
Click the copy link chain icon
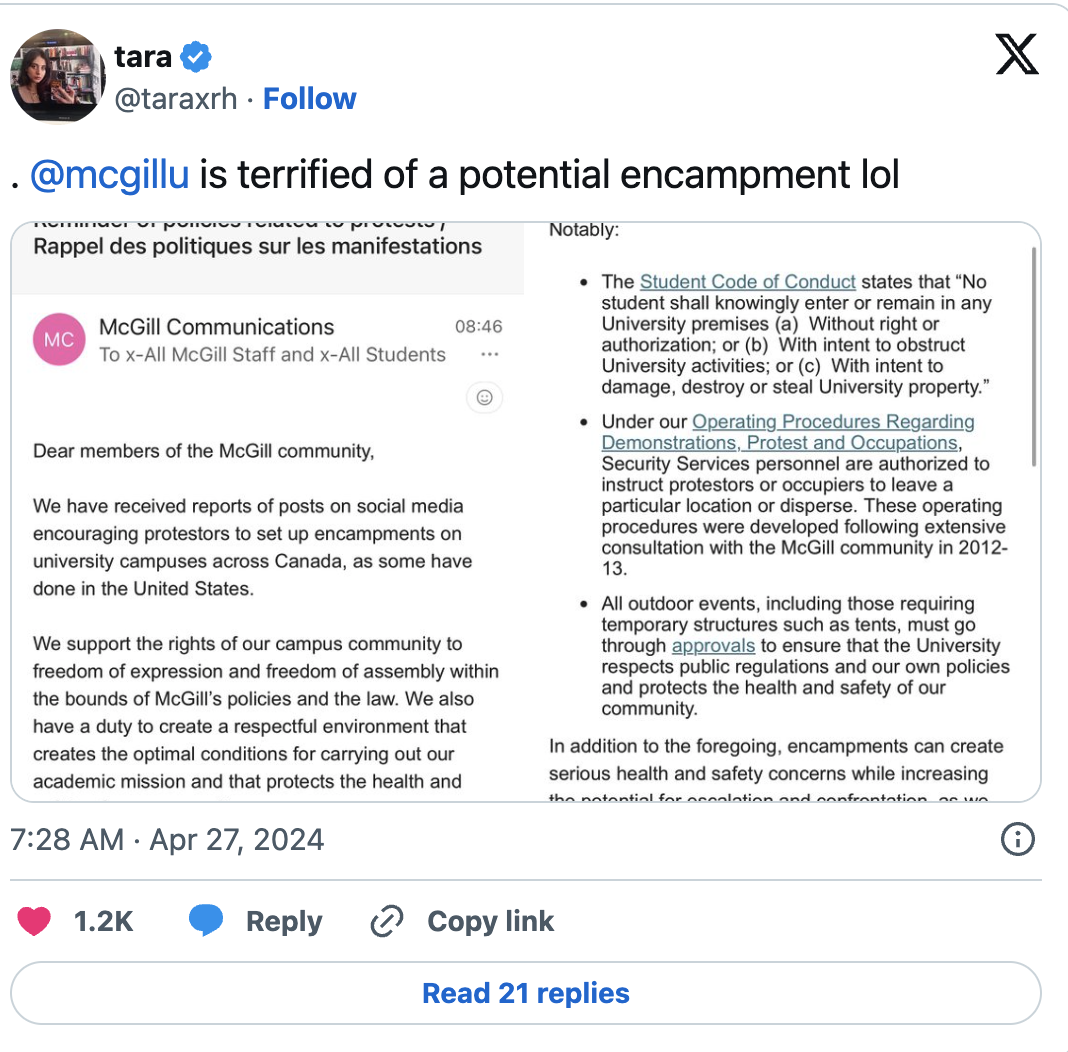coord(387,921)
